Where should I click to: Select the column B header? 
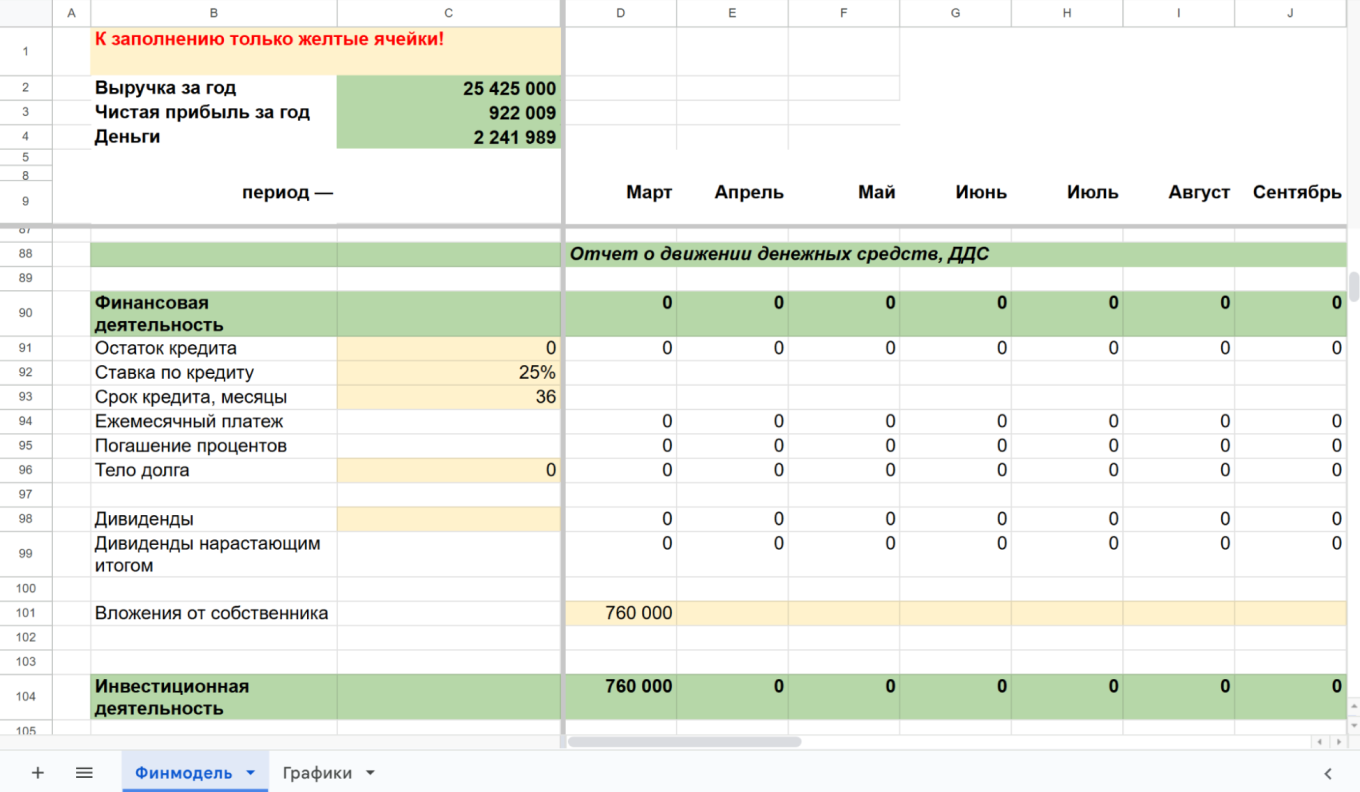[x=214, y=13]
